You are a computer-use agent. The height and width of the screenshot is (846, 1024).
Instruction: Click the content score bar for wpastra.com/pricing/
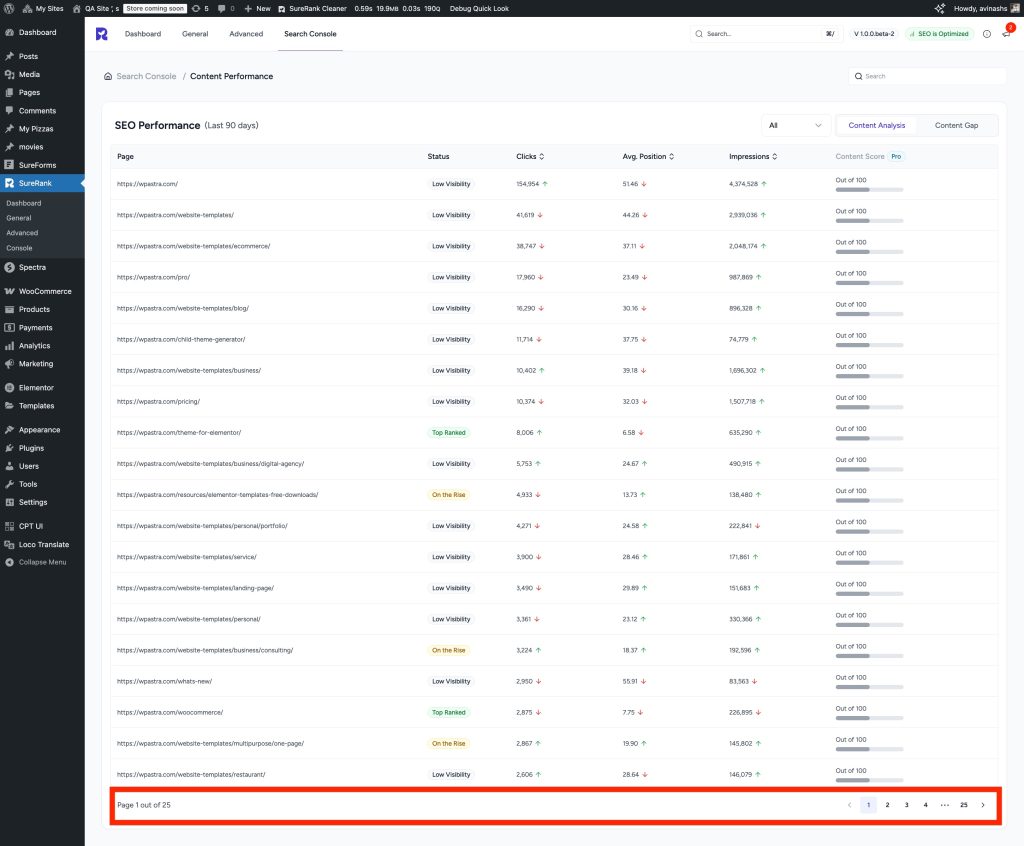(x=869, y=408)
